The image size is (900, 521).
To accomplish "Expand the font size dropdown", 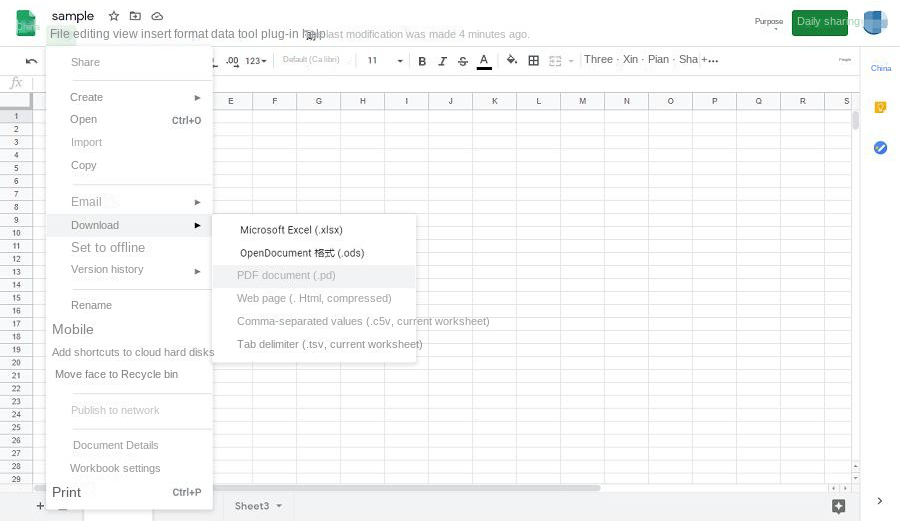I will [400, 61].
